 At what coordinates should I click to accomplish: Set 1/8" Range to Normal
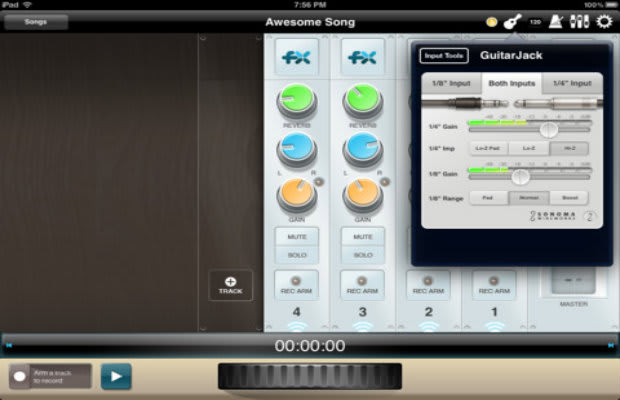[x=529, y=198]
